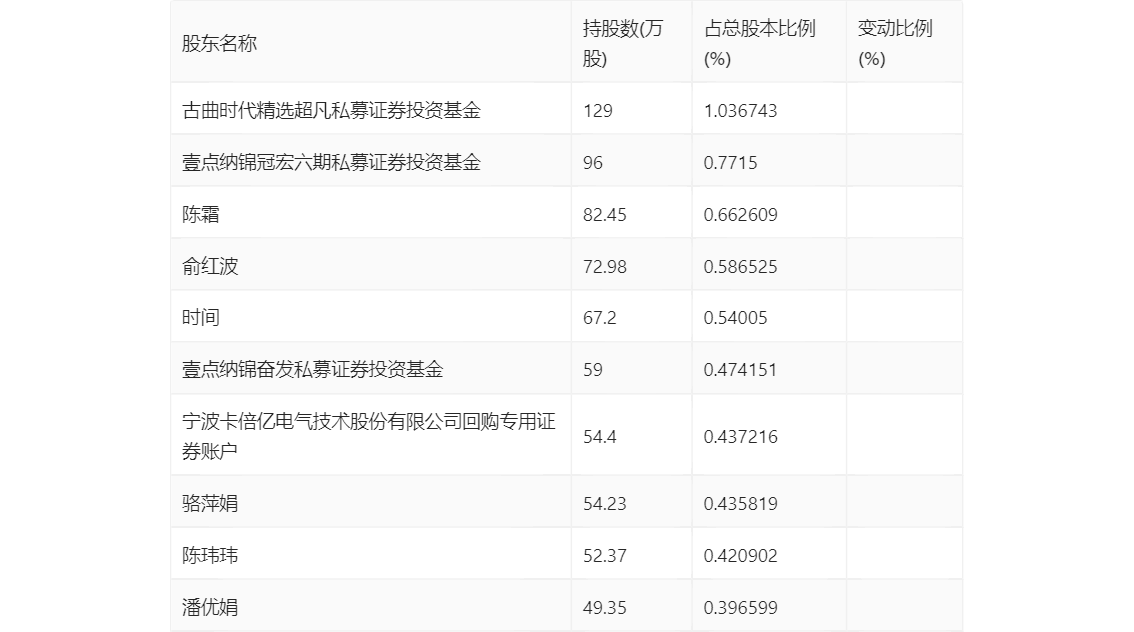
Task: Click percentage value 0.396599
Action: point(740,607)
